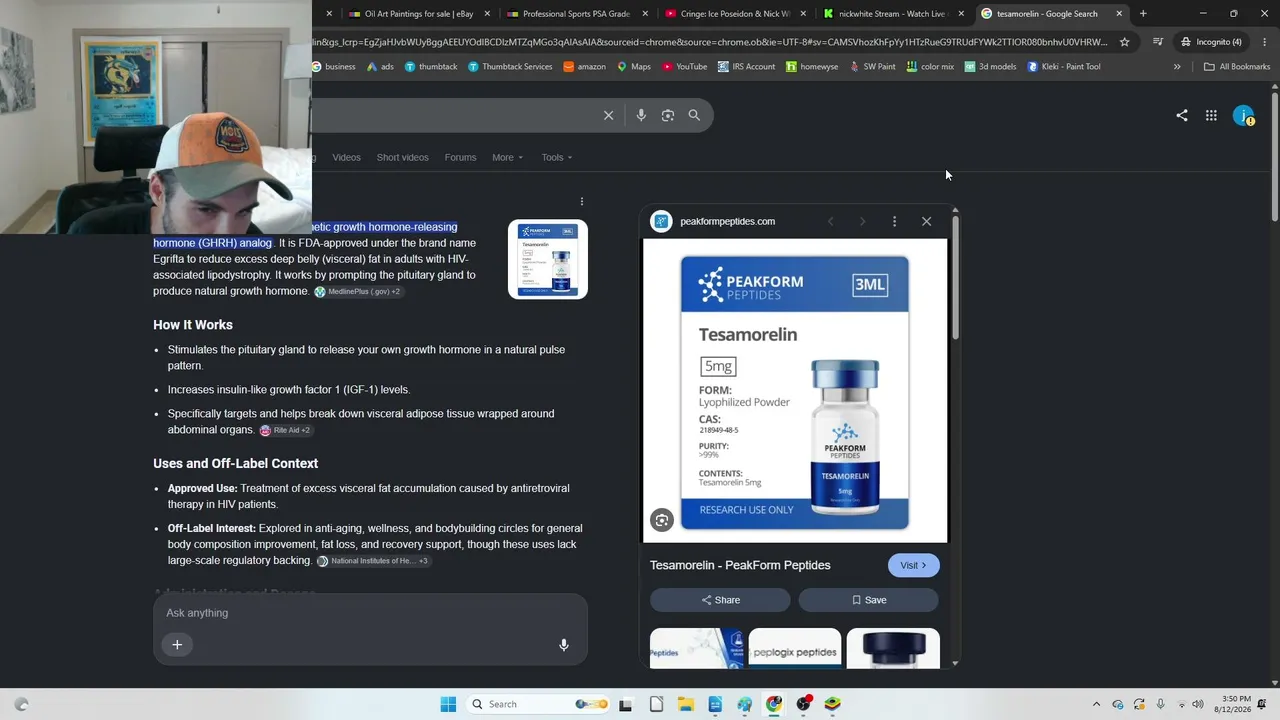Open the Incognito (4) indicator
This screenshot has width=1280, height=720.
pos(1210,42)
